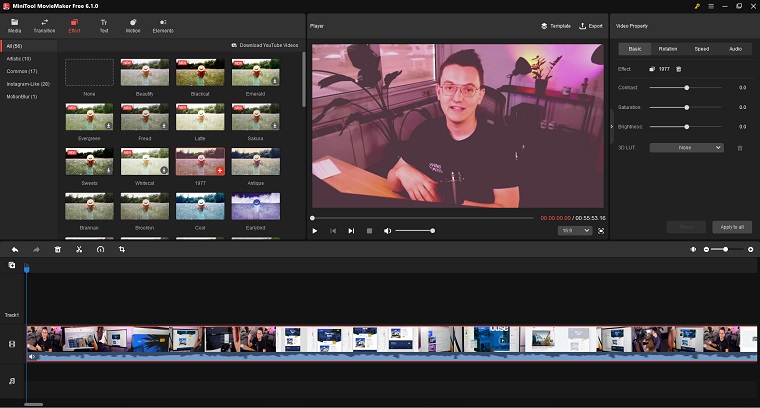The height and width of the screenshot is (408, 760).
Task: Click the Apply to all button
Action: (732, 227)
